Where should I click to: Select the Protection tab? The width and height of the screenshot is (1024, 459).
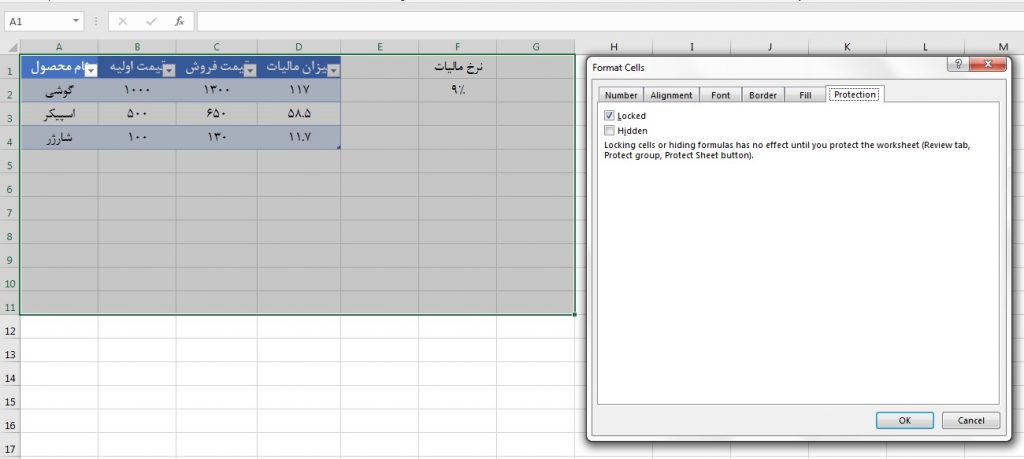[855, 95]
